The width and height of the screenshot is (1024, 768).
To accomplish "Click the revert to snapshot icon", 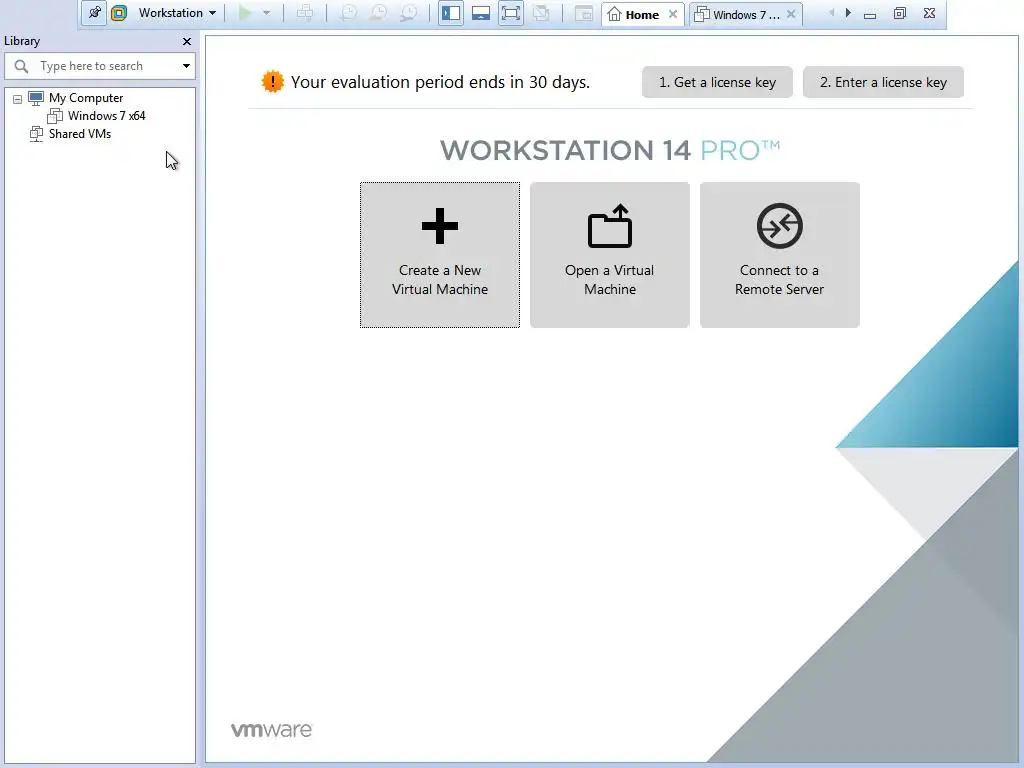I will pyautogui.click(x=379, y=13).
